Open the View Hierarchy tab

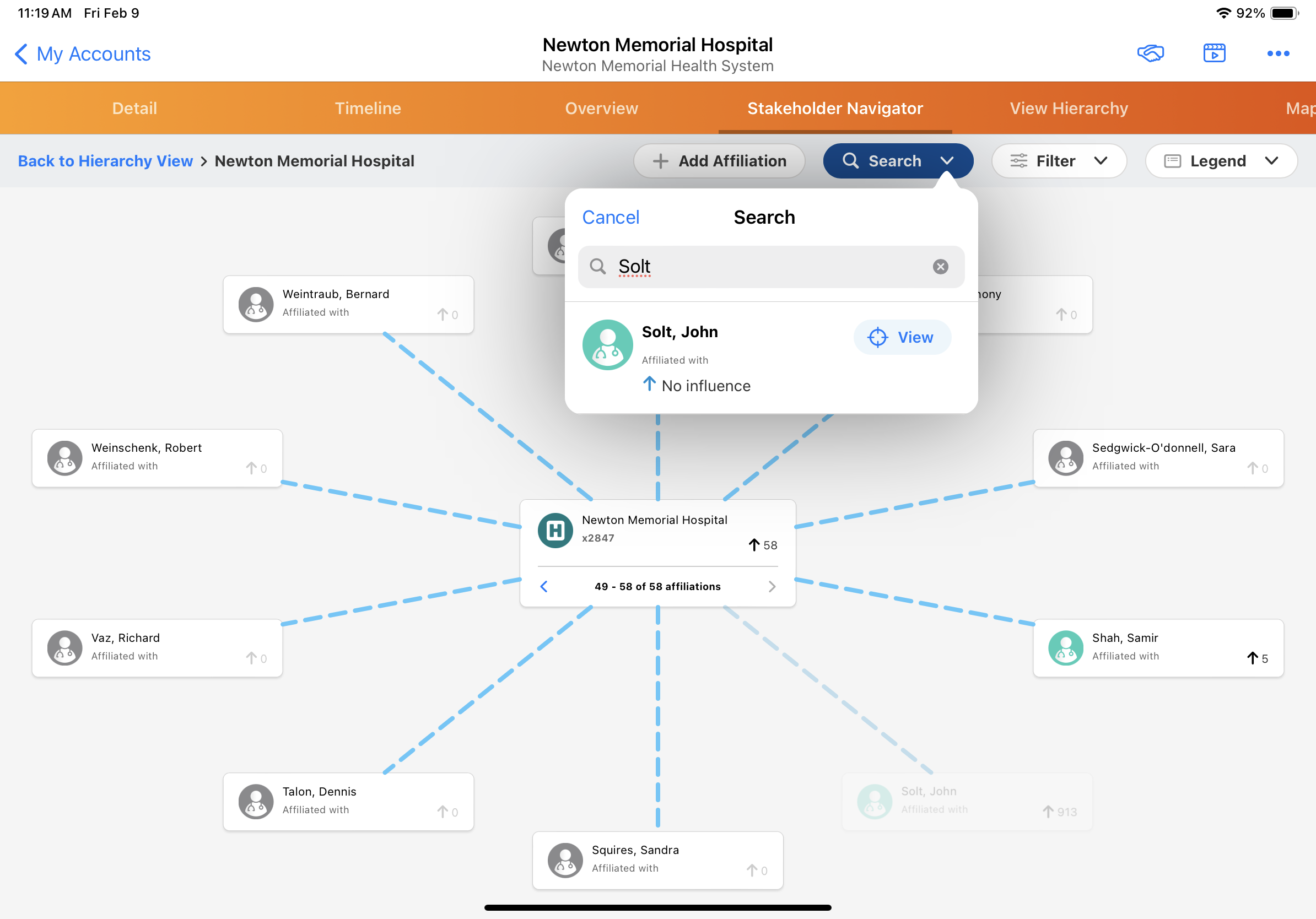pos(1069,109)
